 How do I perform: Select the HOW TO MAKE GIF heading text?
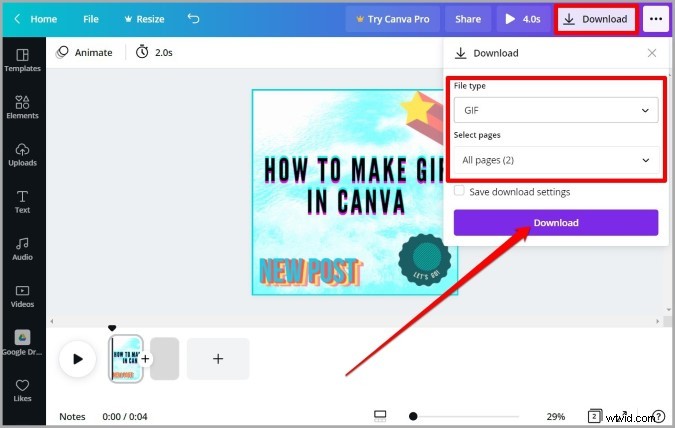[x=355, y=186]
